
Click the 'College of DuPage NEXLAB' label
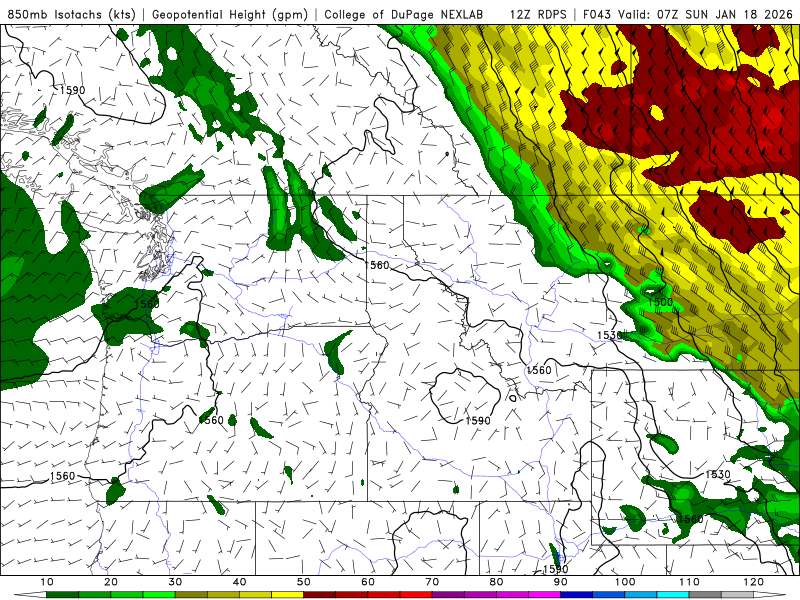point(404,14)
